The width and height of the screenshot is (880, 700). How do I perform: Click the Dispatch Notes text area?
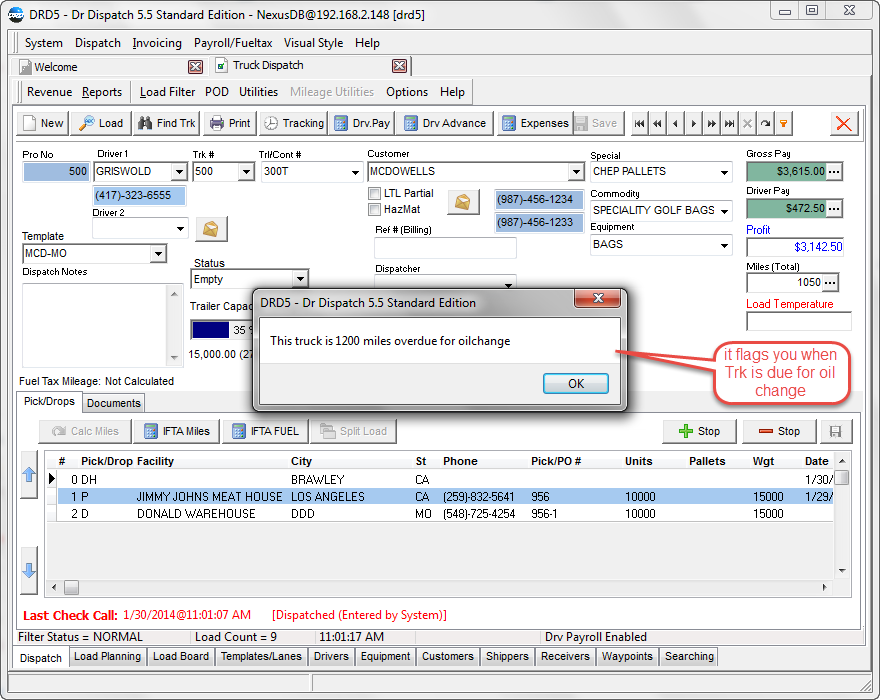95,325
